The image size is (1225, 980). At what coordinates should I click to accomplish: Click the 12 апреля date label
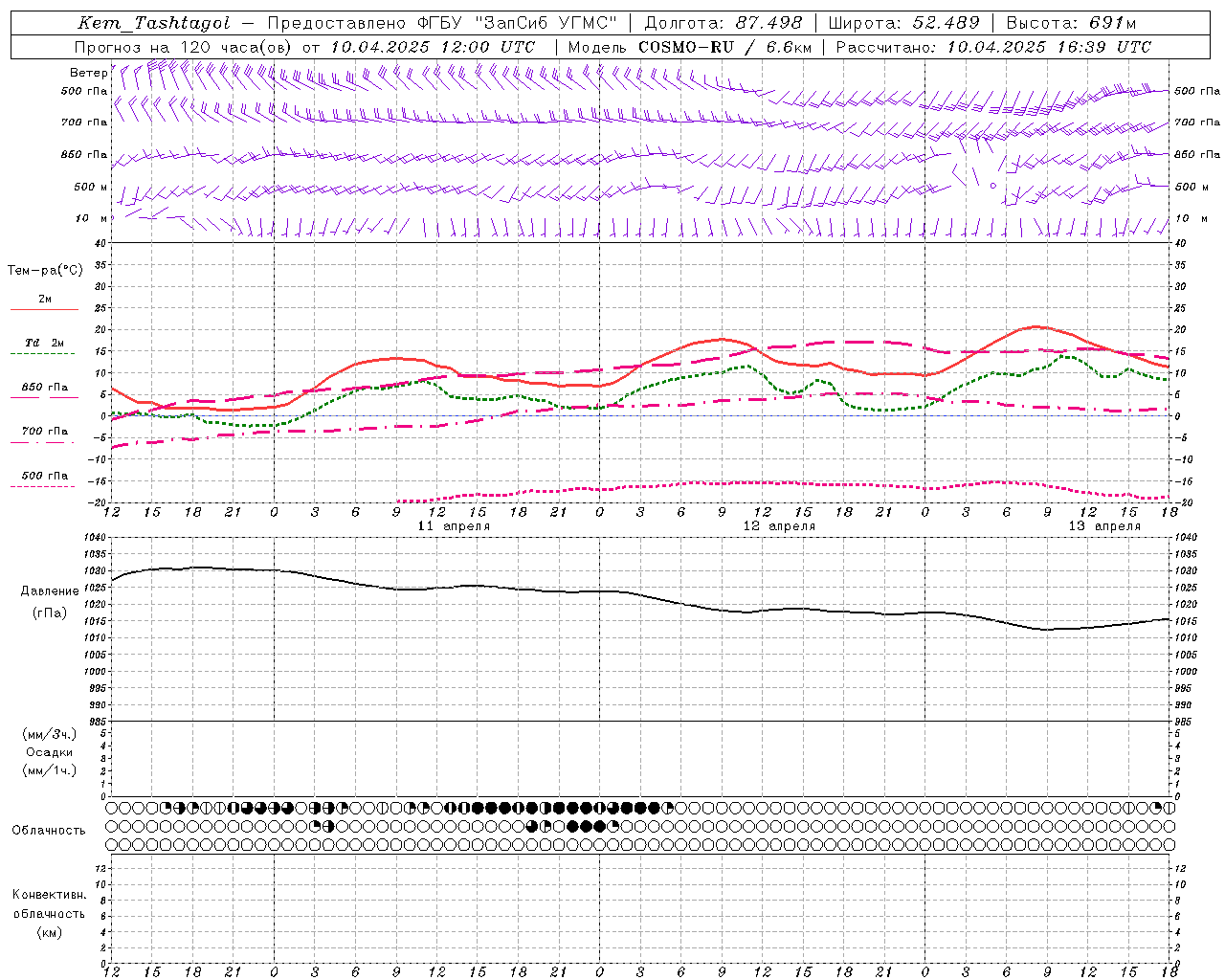(x=780, y=526)
